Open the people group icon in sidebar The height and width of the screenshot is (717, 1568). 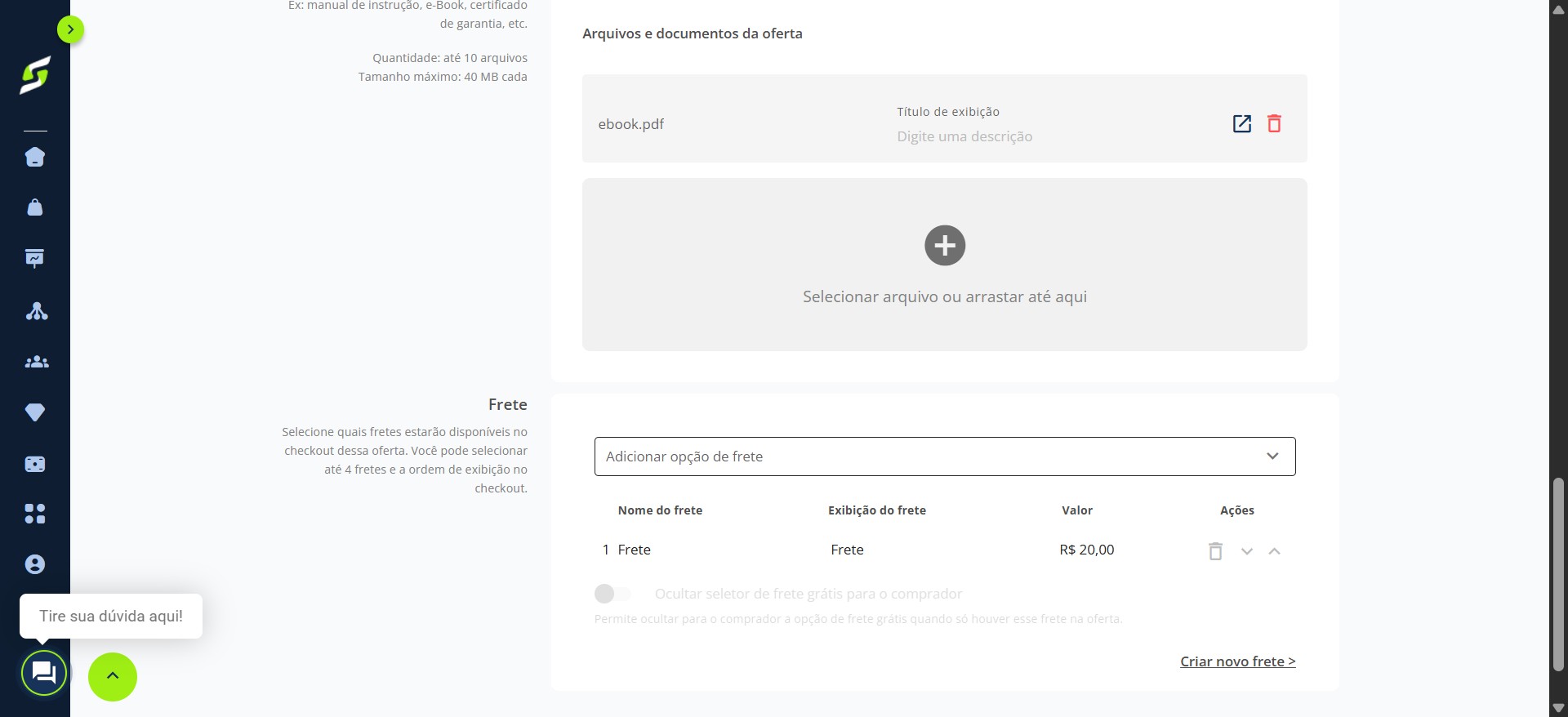(x=36, y=362)
